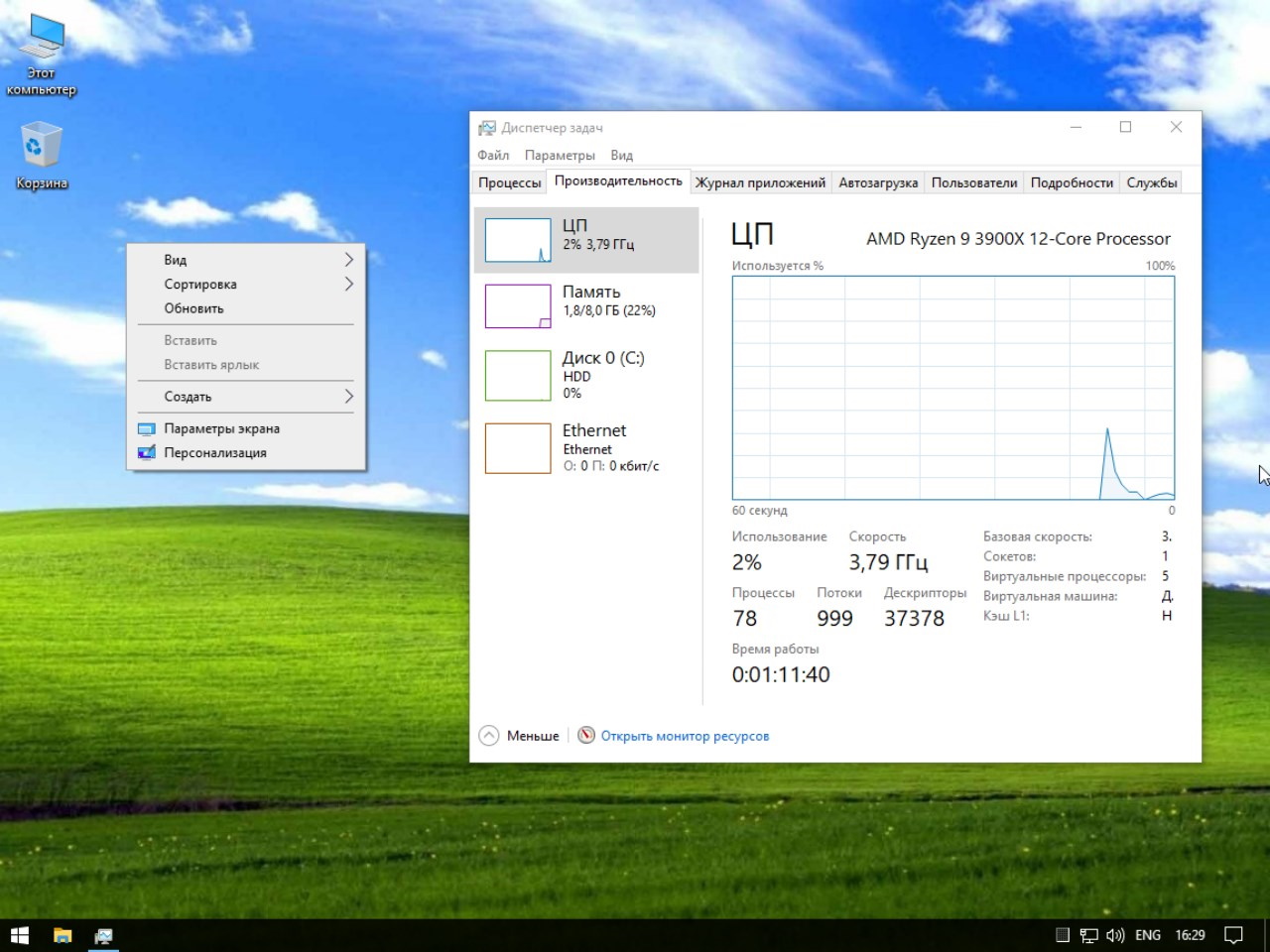Open the Action Center notification icon

coord(1233,935)
